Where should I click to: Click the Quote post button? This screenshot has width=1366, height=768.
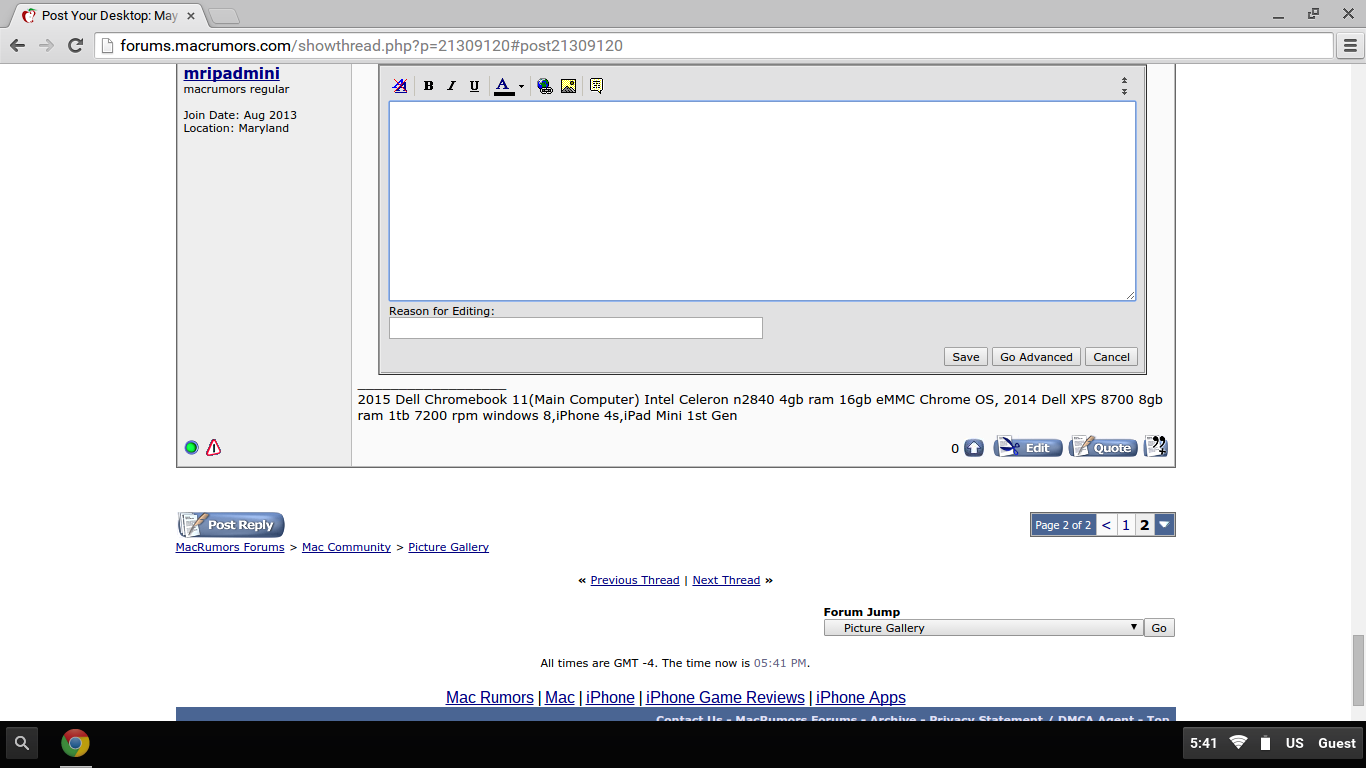point(1103,447)
